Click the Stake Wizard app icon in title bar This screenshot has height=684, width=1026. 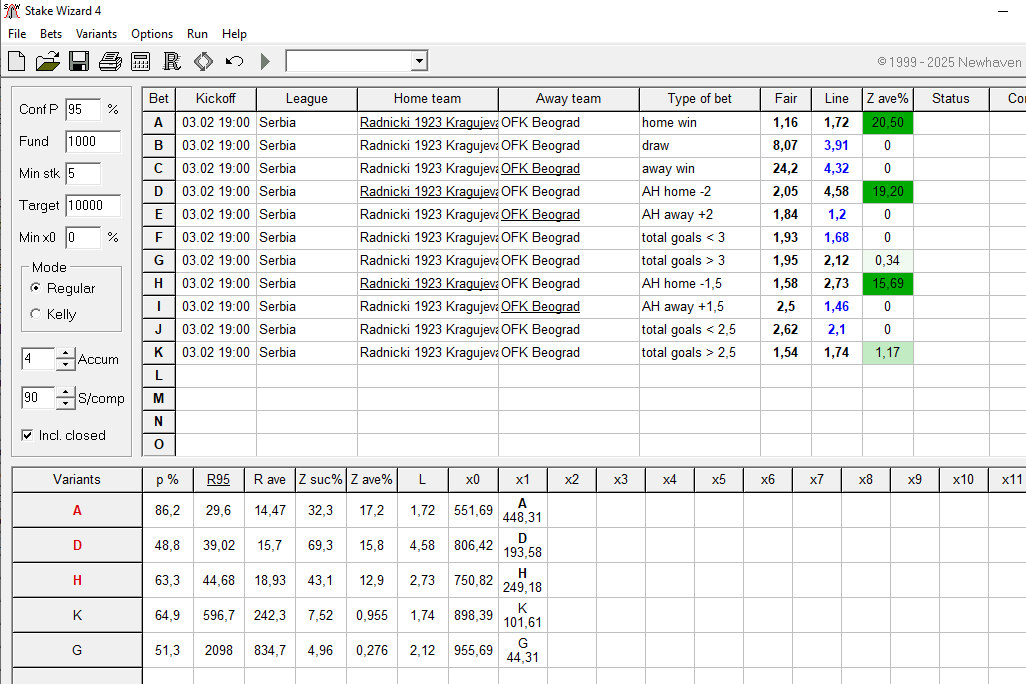(x=12, y=10)
